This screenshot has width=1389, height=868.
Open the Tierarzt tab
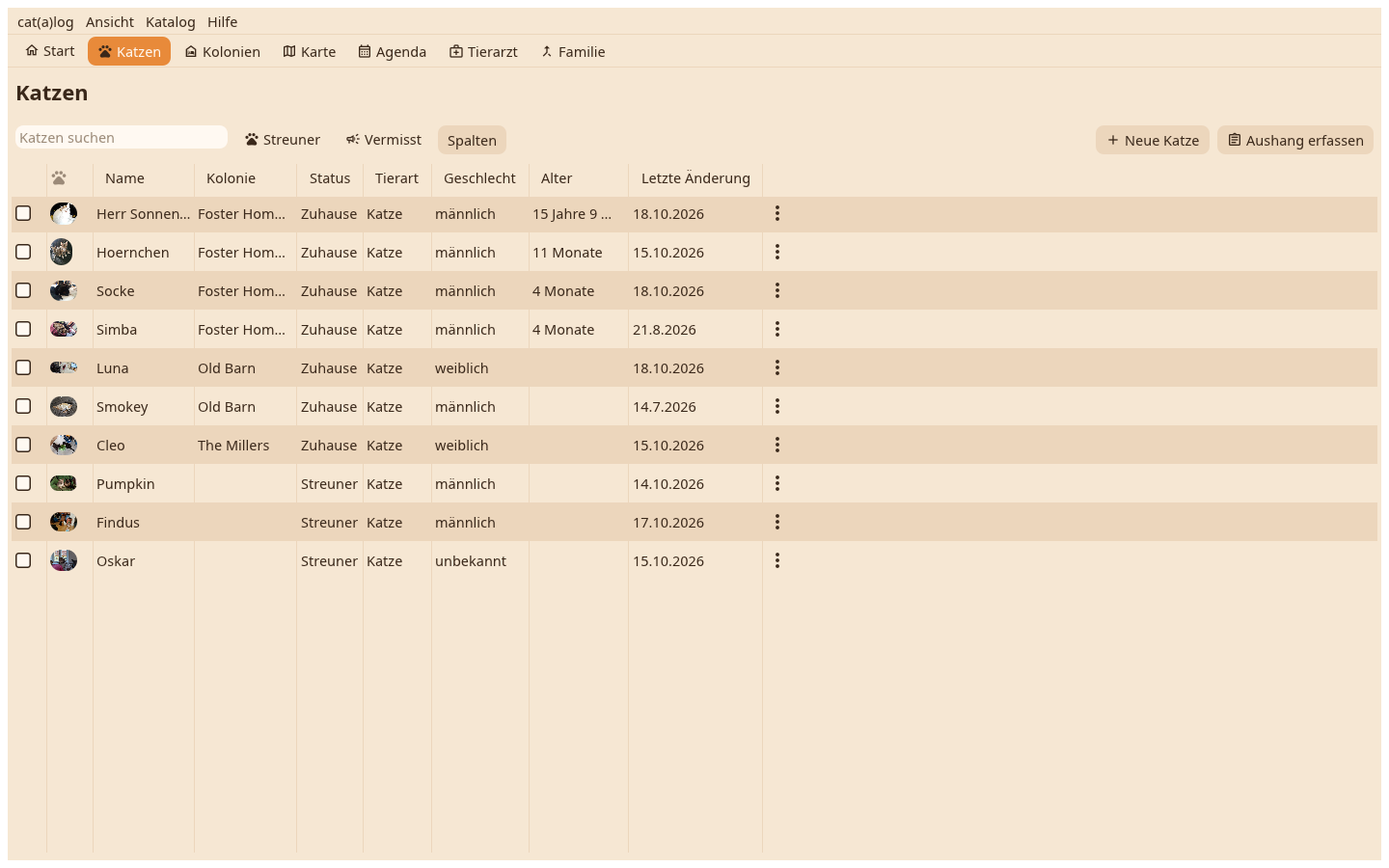484,51
